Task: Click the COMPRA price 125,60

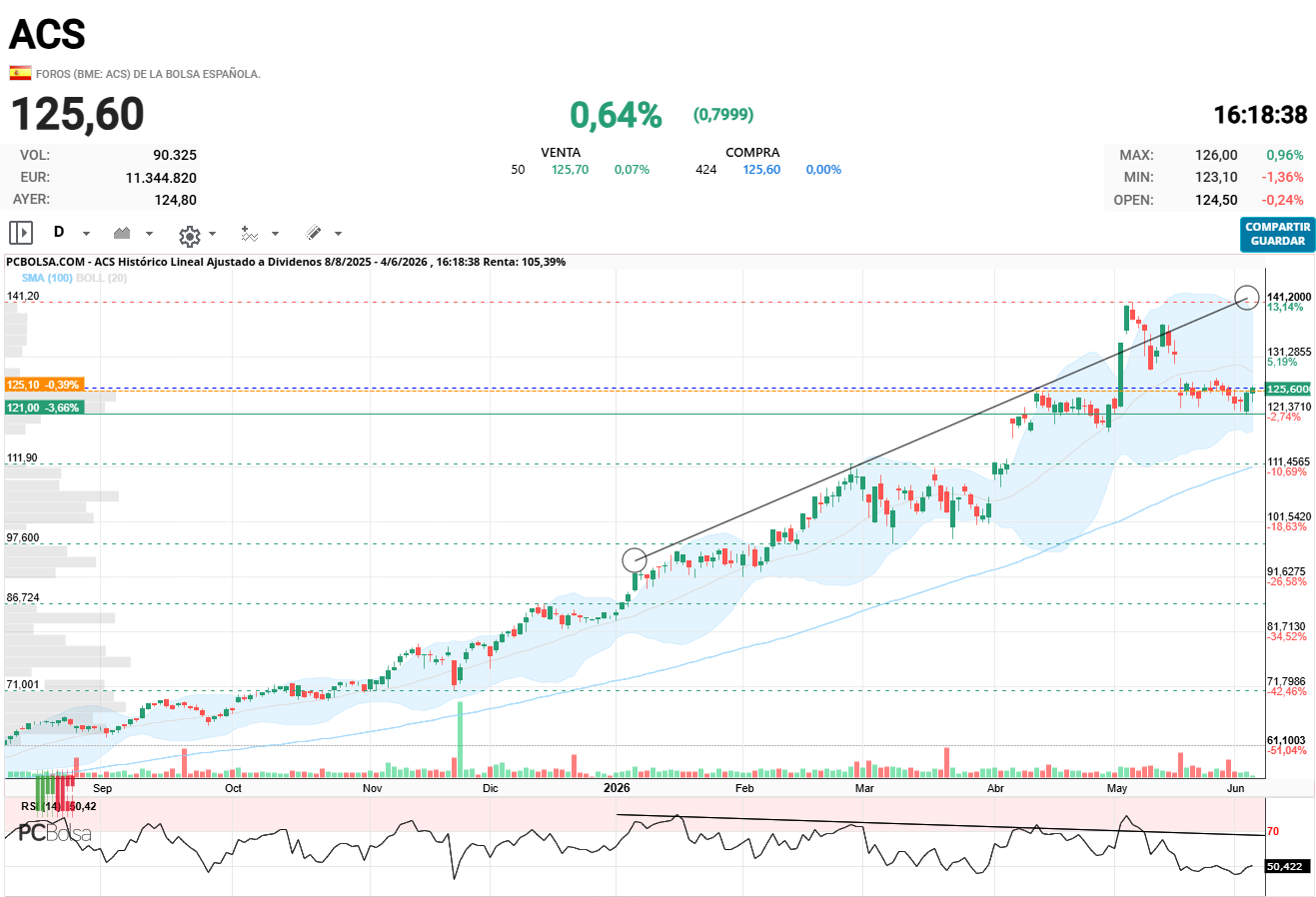Action: (761, 170)
